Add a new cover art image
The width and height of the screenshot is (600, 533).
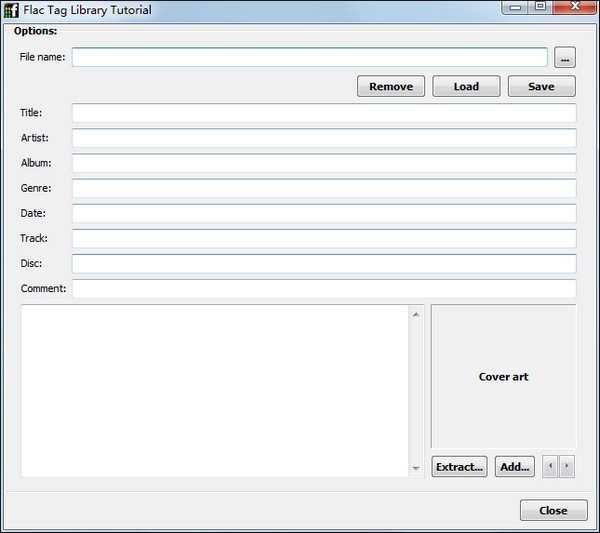point(514,467)
